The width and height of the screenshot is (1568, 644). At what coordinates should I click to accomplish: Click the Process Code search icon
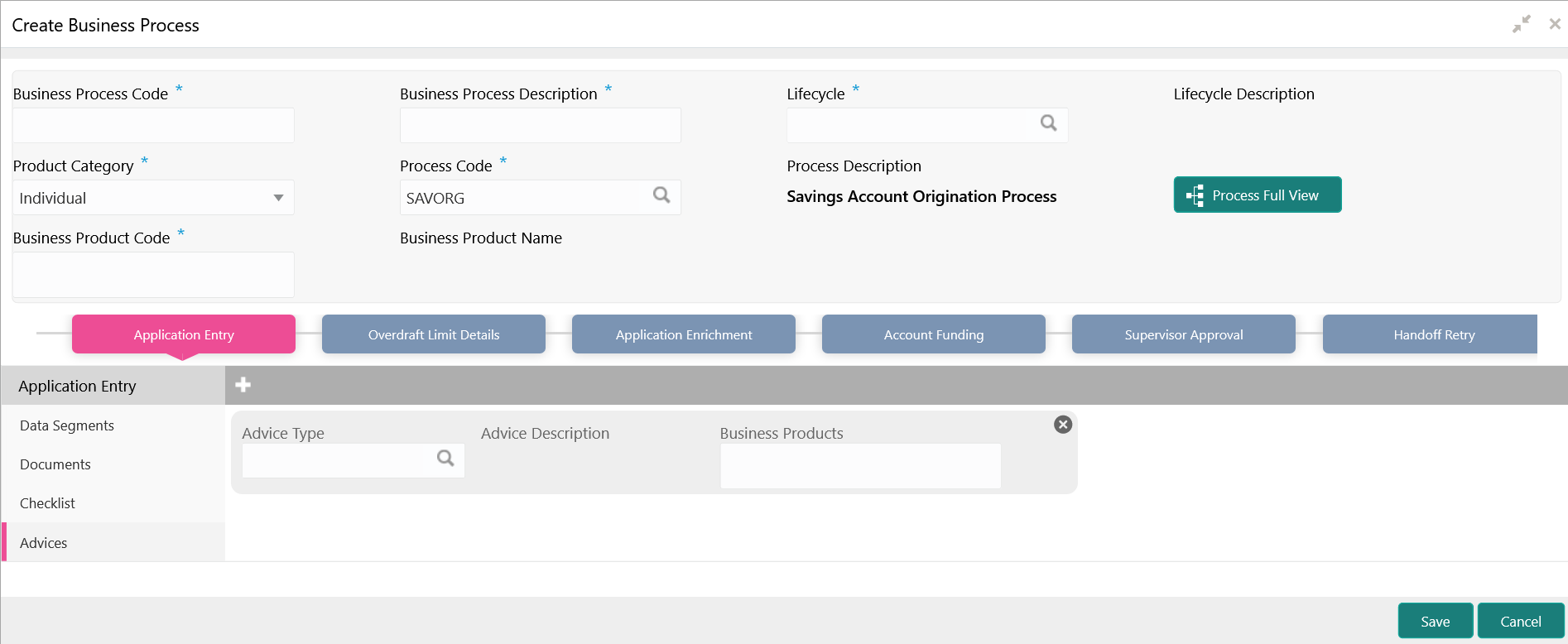tap(661, 195)
